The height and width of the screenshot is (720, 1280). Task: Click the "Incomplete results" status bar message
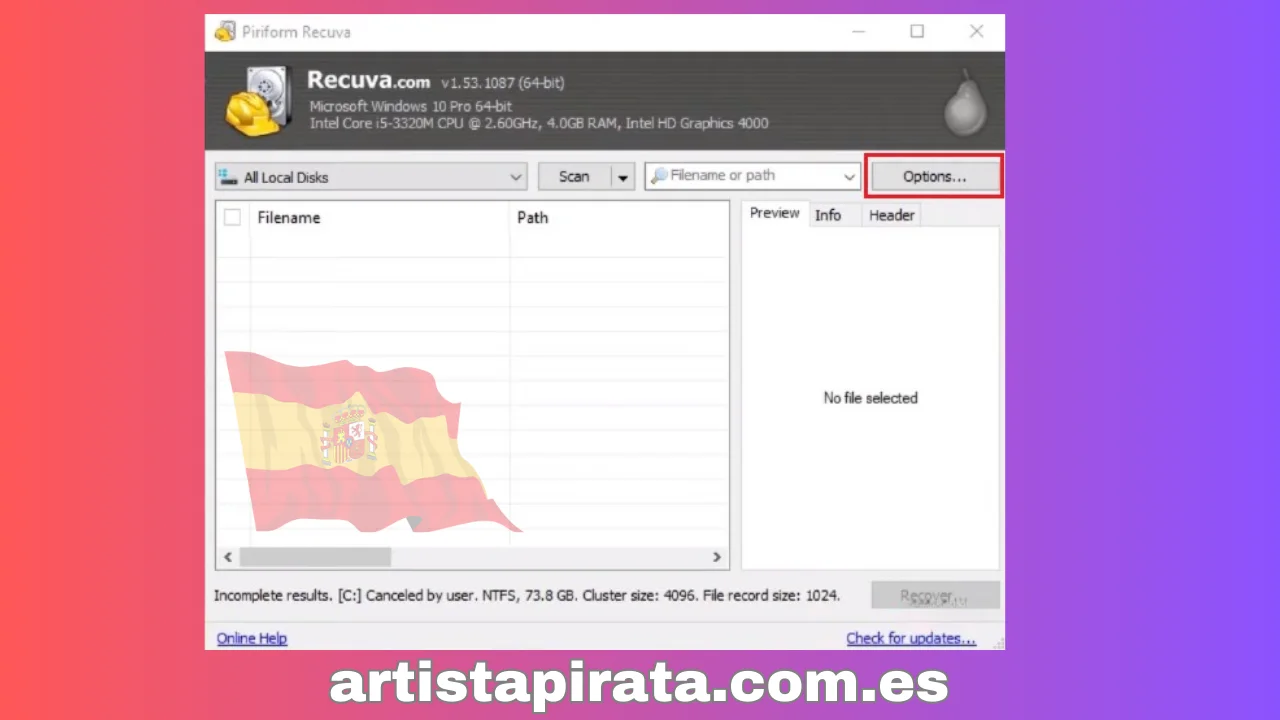pyautogui.click(x=527, y=595)
